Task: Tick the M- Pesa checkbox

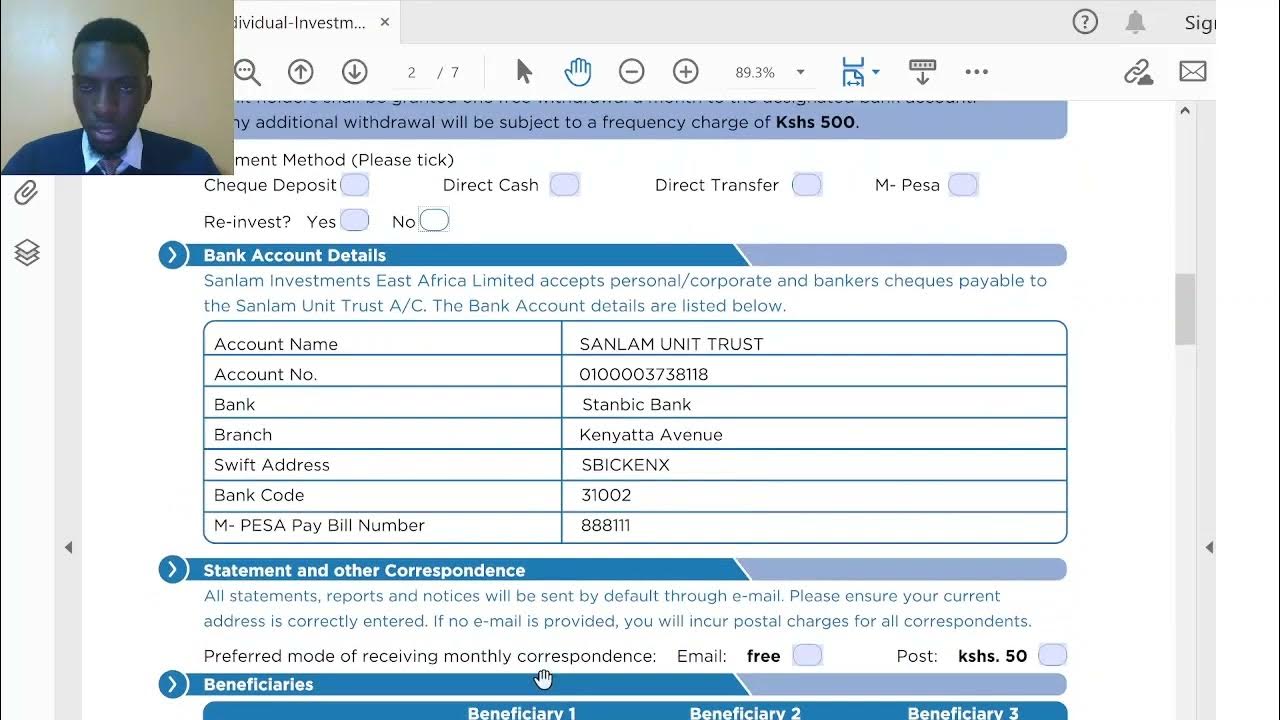Action: pyautogui.click(x=963, y=185)
